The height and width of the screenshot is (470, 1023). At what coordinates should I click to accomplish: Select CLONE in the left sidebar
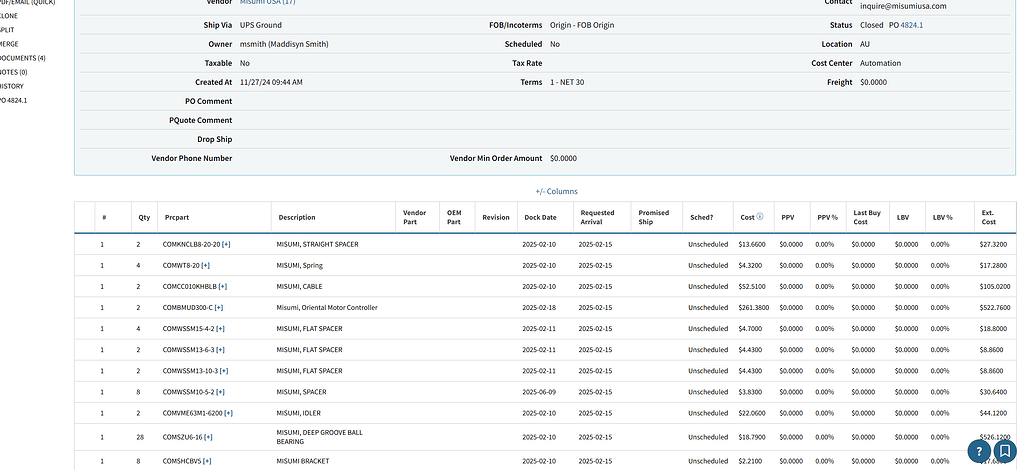click(x=8, y=16)
